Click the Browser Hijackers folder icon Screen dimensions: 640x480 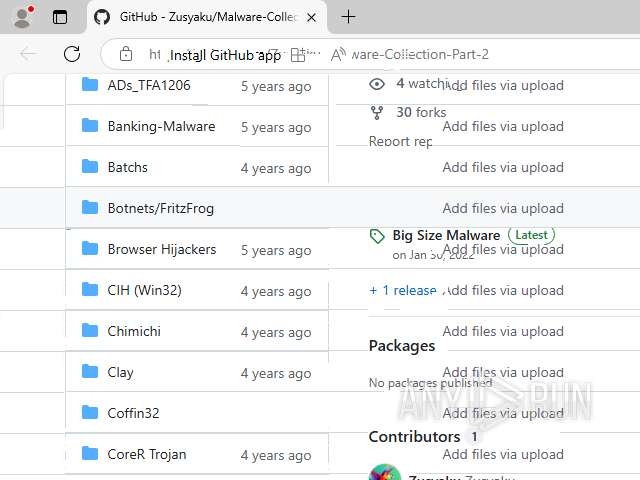[90, 249]
